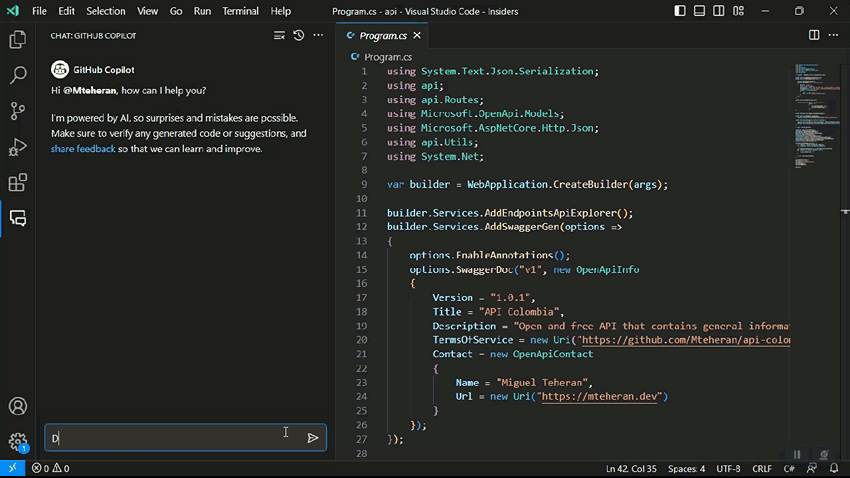Toggle the bottom panel layout button
The width and height of the screenshot is (850, 478).
701,11
